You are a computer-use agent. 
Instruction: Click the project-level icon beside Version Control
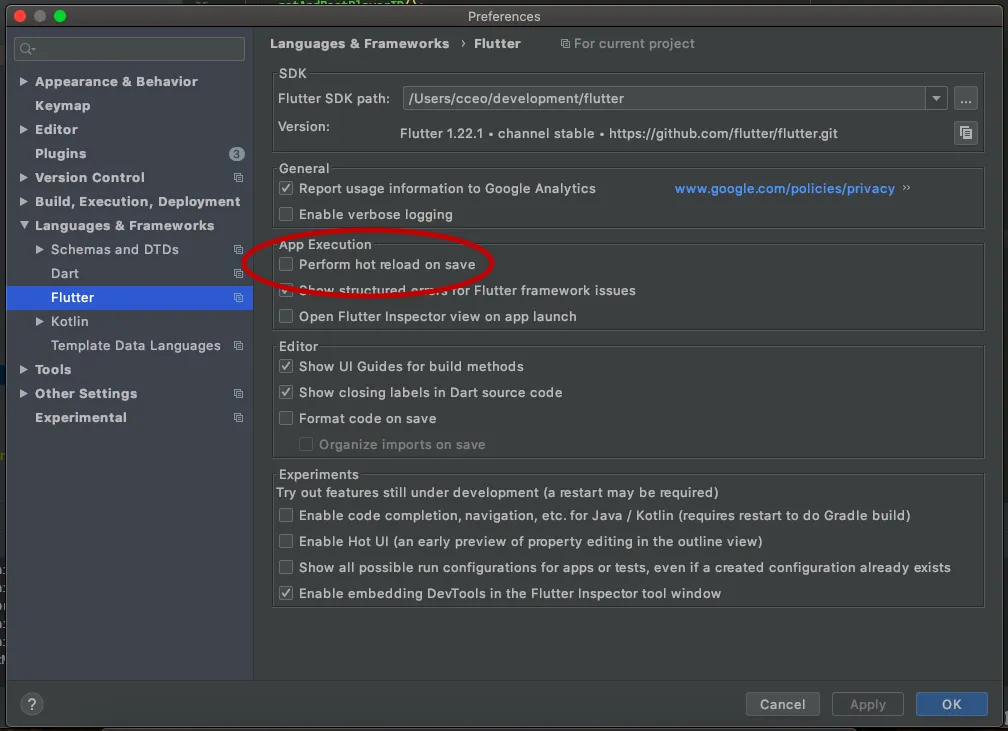point(238,178)
